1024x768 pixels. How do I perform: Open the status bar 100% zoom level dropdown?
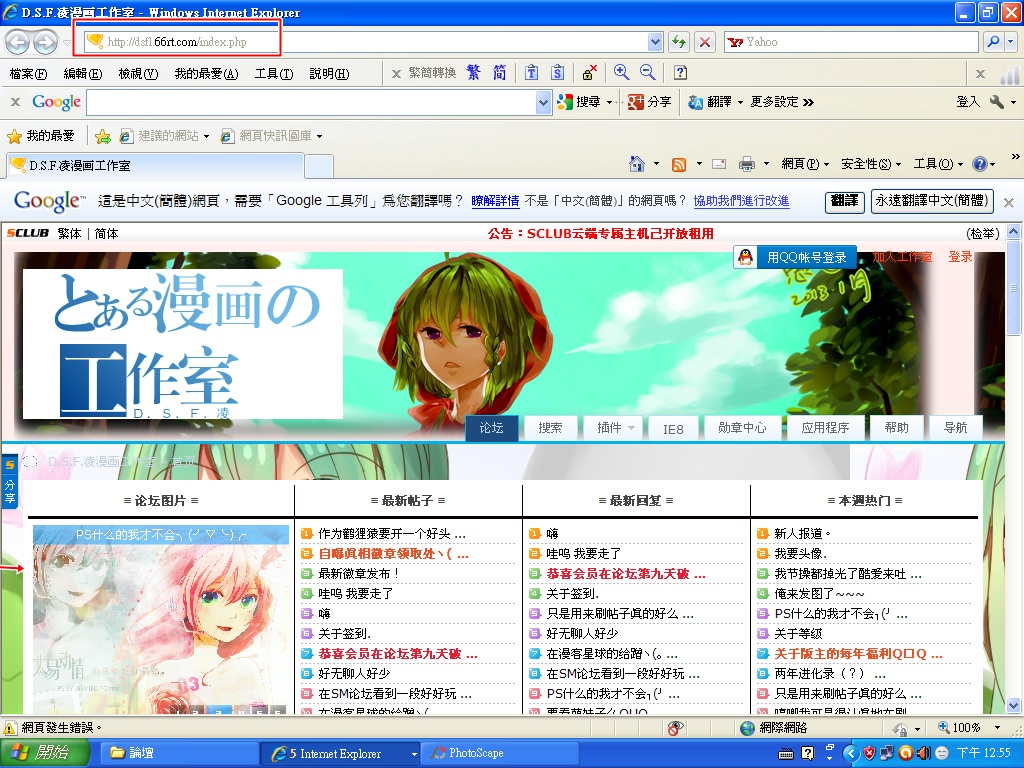click(x=997, y=728)
